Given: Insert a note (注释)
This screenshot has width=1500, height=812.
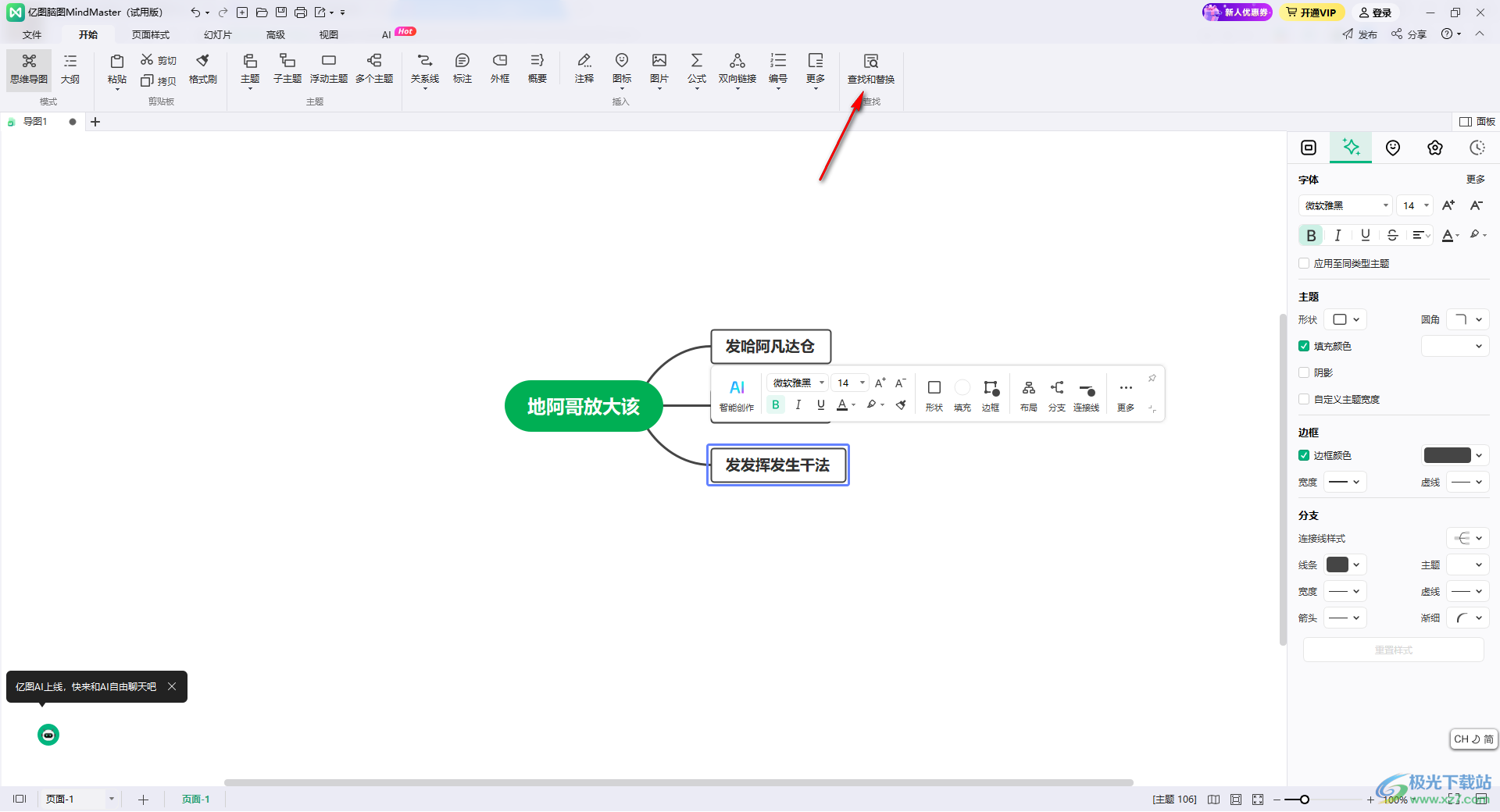Looking at the screenshot, I should [584, 69].
